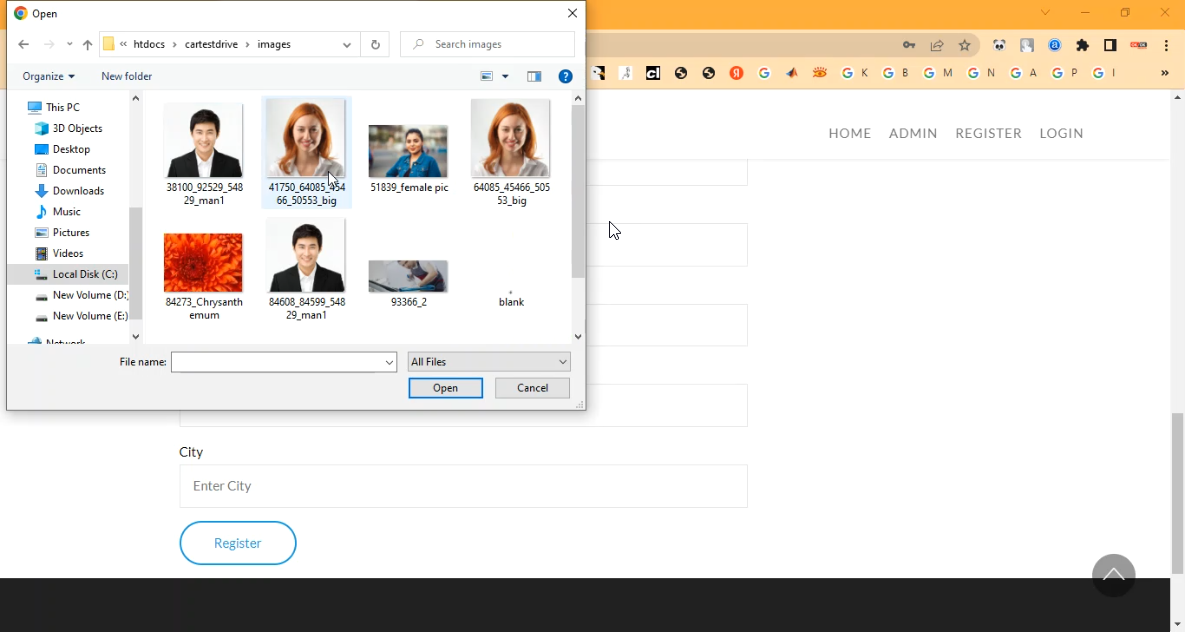
Task: Go to the REGISTER nav link
Action: click(988, 133)
